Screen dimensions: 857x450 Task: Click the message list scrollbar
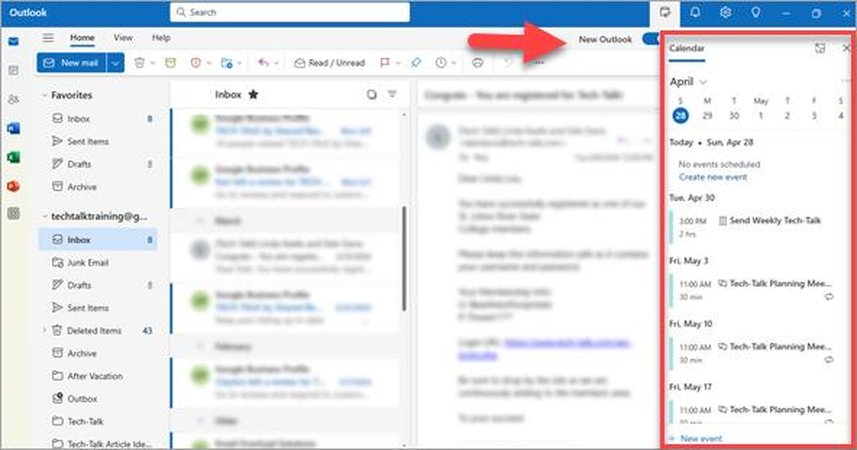(x=404, y=259)
